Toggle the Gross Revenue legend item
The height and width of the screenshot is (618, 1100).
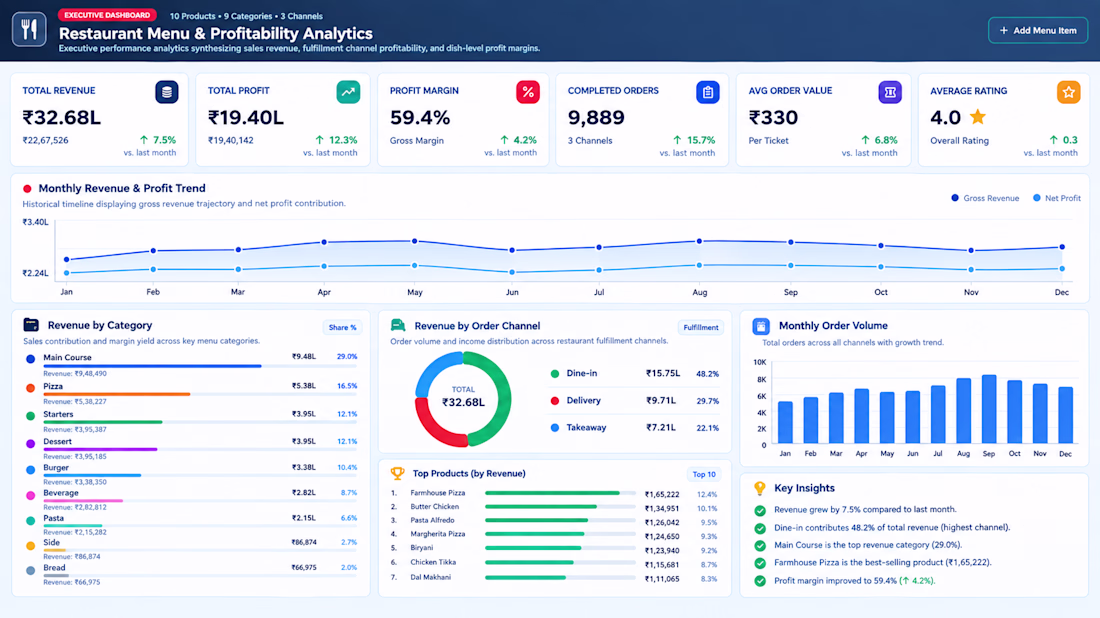pos(985,199)
